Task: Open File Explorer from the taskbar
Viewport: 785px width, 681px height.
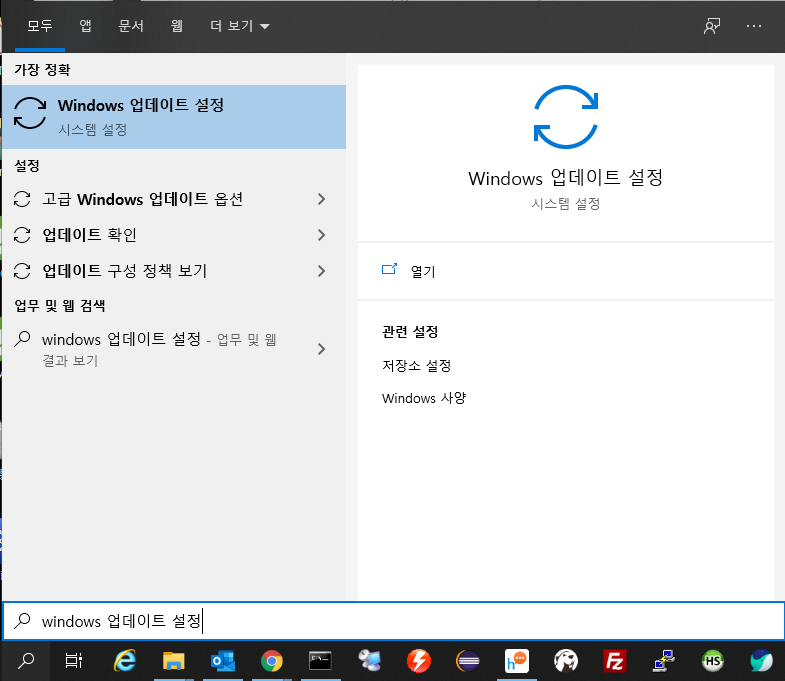Action: coord(173,661)
